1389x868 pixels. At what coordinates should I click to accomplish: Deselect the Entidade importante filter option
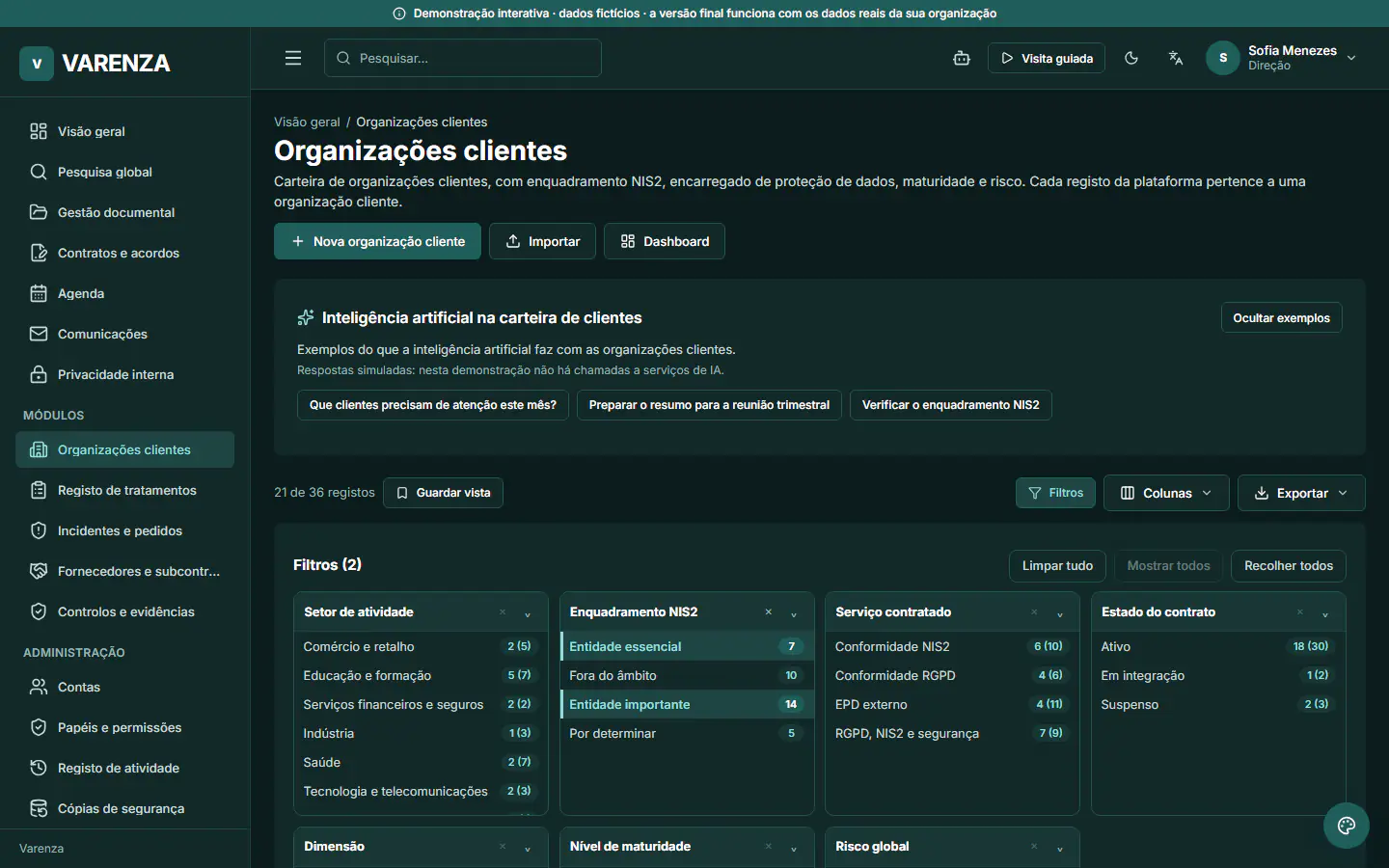tap(687, 704)
